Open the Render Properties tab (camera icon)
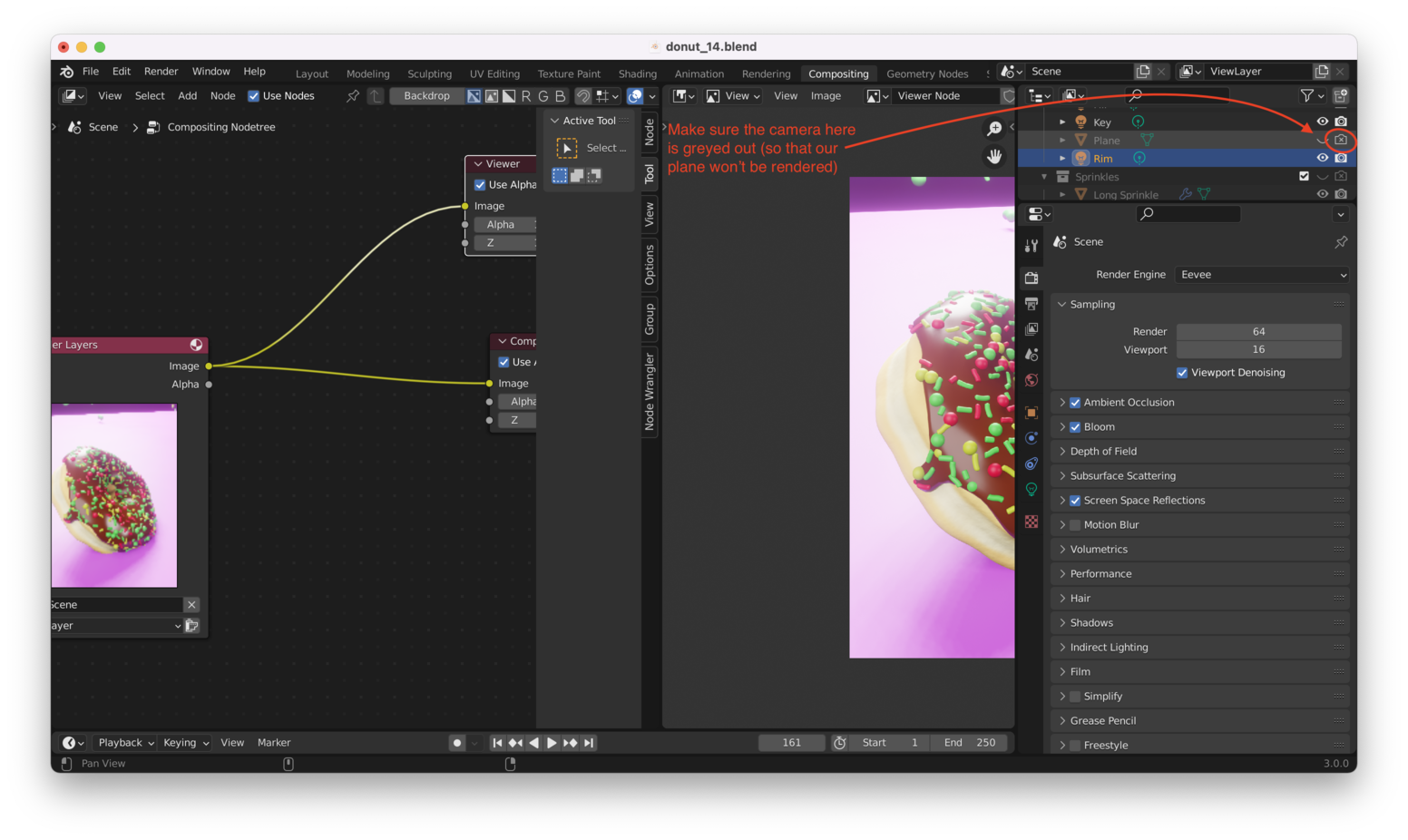Image resolution: width=1408 pixels, height=840 pixels. point(1031,278)
